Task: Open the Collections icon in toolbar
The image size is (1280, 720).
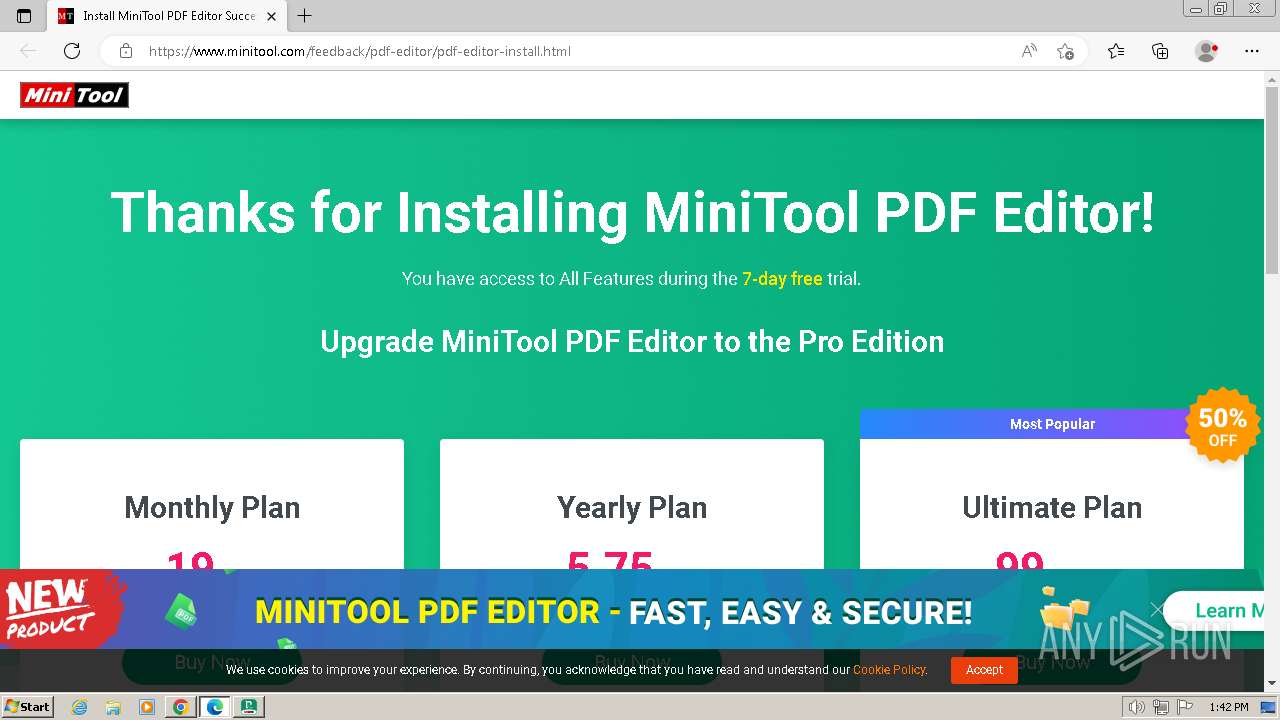Action: click(x=1160, y=51)
